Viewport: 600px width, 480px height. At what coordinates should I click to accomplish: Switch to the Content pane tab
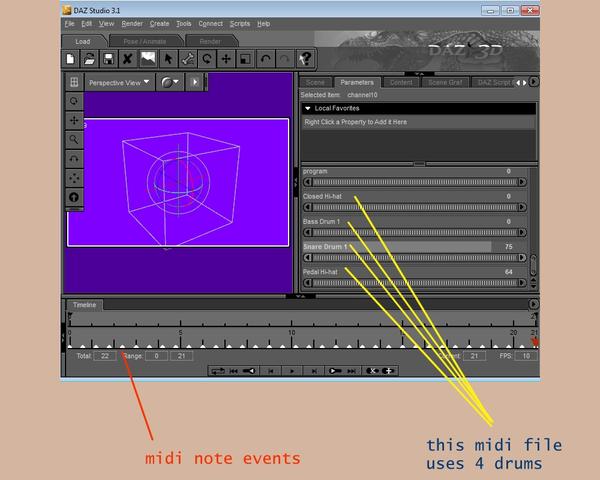(401, 82)
